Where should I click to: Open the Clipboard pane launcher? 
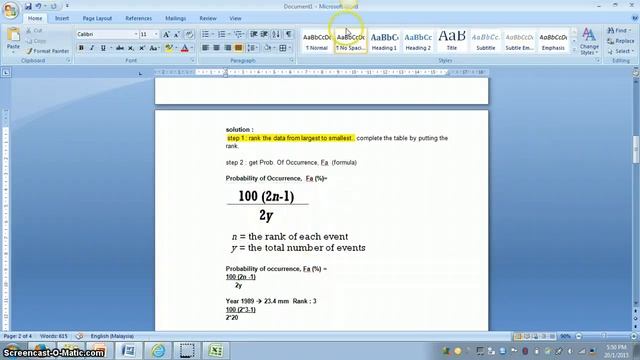pyautogui.click(x=68, y=60)
